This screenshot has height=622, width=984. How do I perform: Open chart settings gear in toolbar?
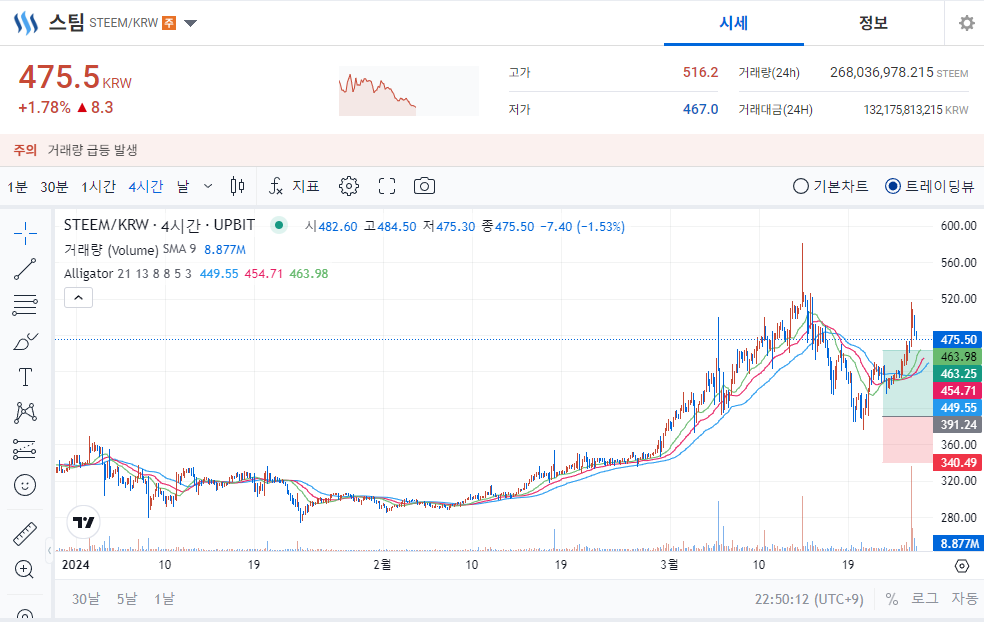(x=348, y=186)
